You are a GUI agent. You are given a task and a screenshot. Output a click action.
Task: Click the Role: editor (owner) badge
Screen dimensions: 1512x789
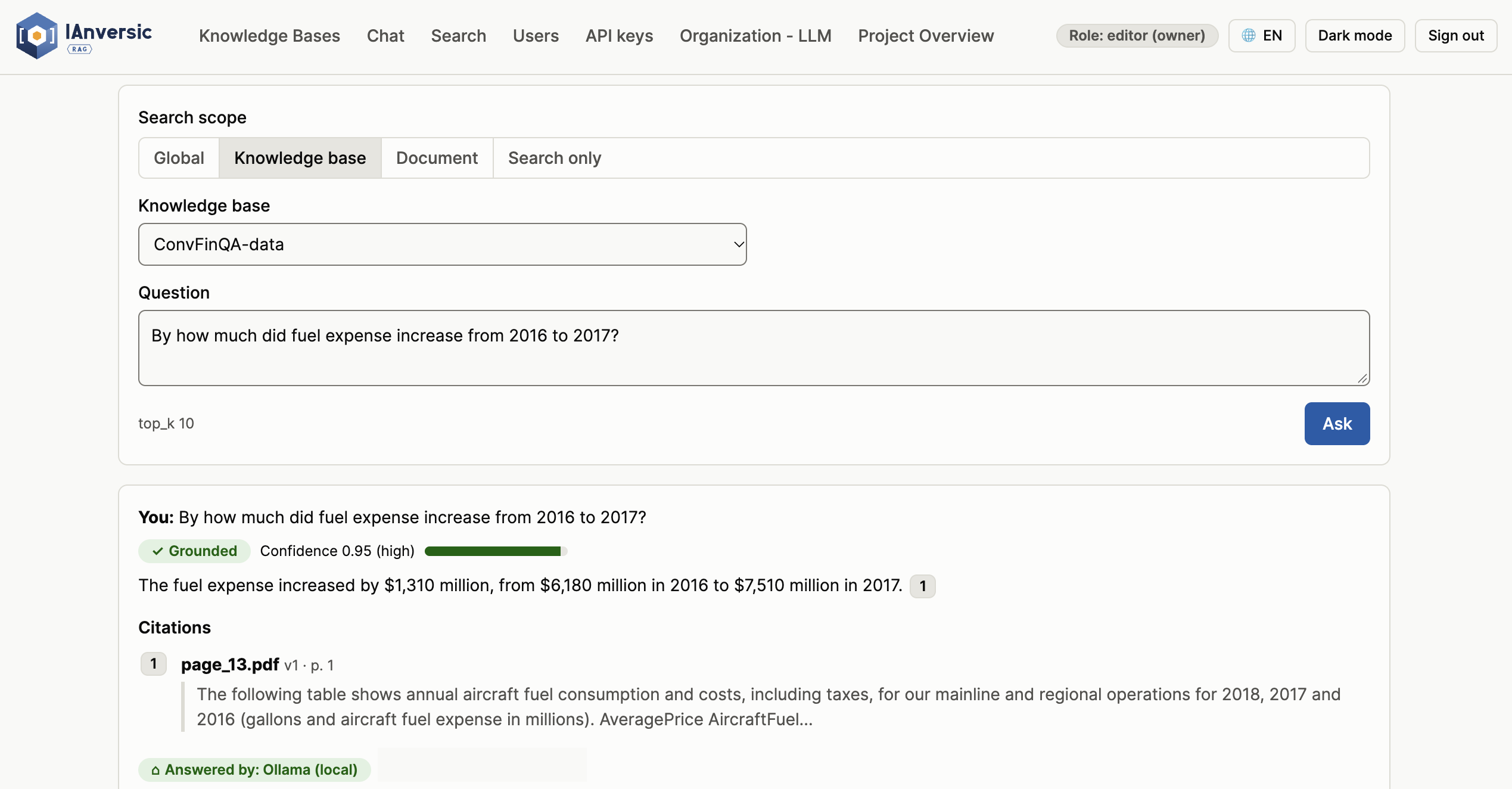tap(1137, 36)
